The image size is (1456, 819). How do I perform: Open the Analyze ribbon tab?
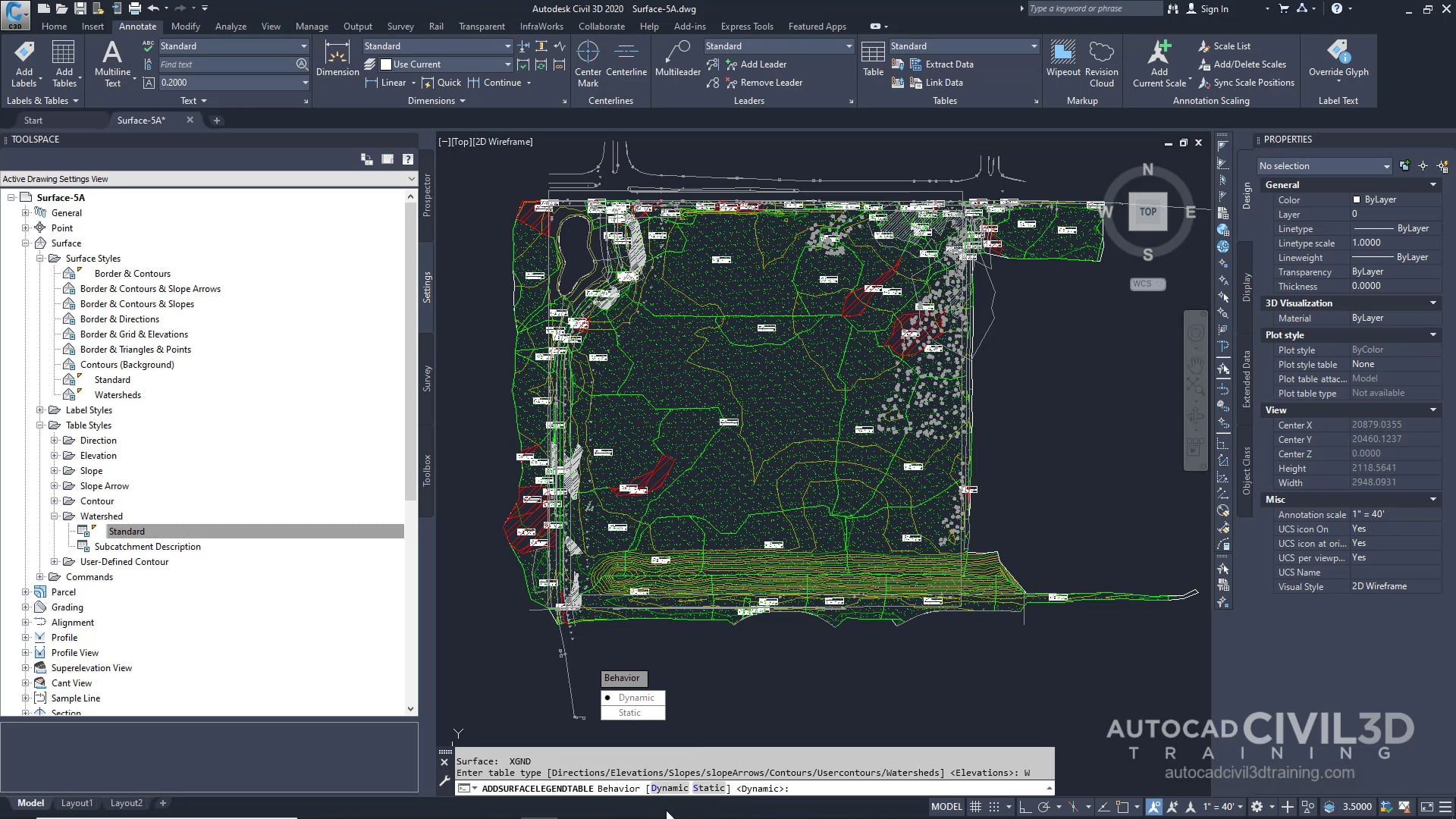(231, 27)
